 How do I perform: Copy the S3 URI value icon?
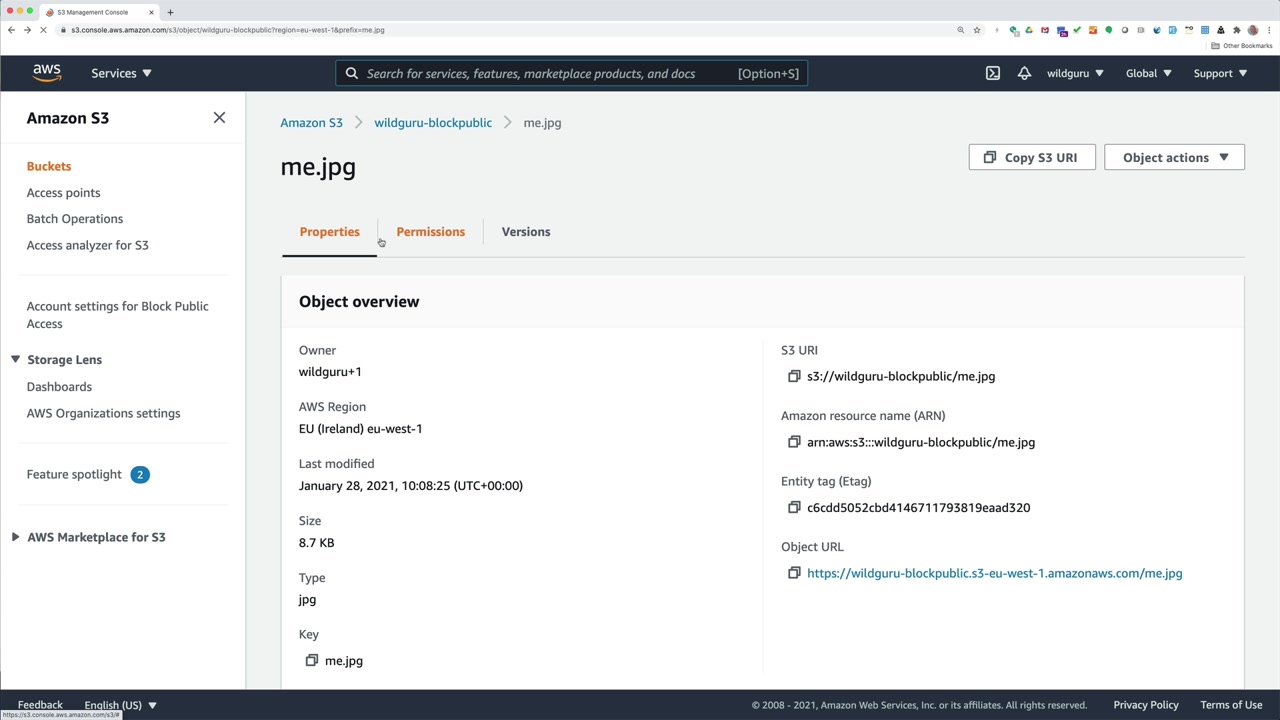[794, 376]
